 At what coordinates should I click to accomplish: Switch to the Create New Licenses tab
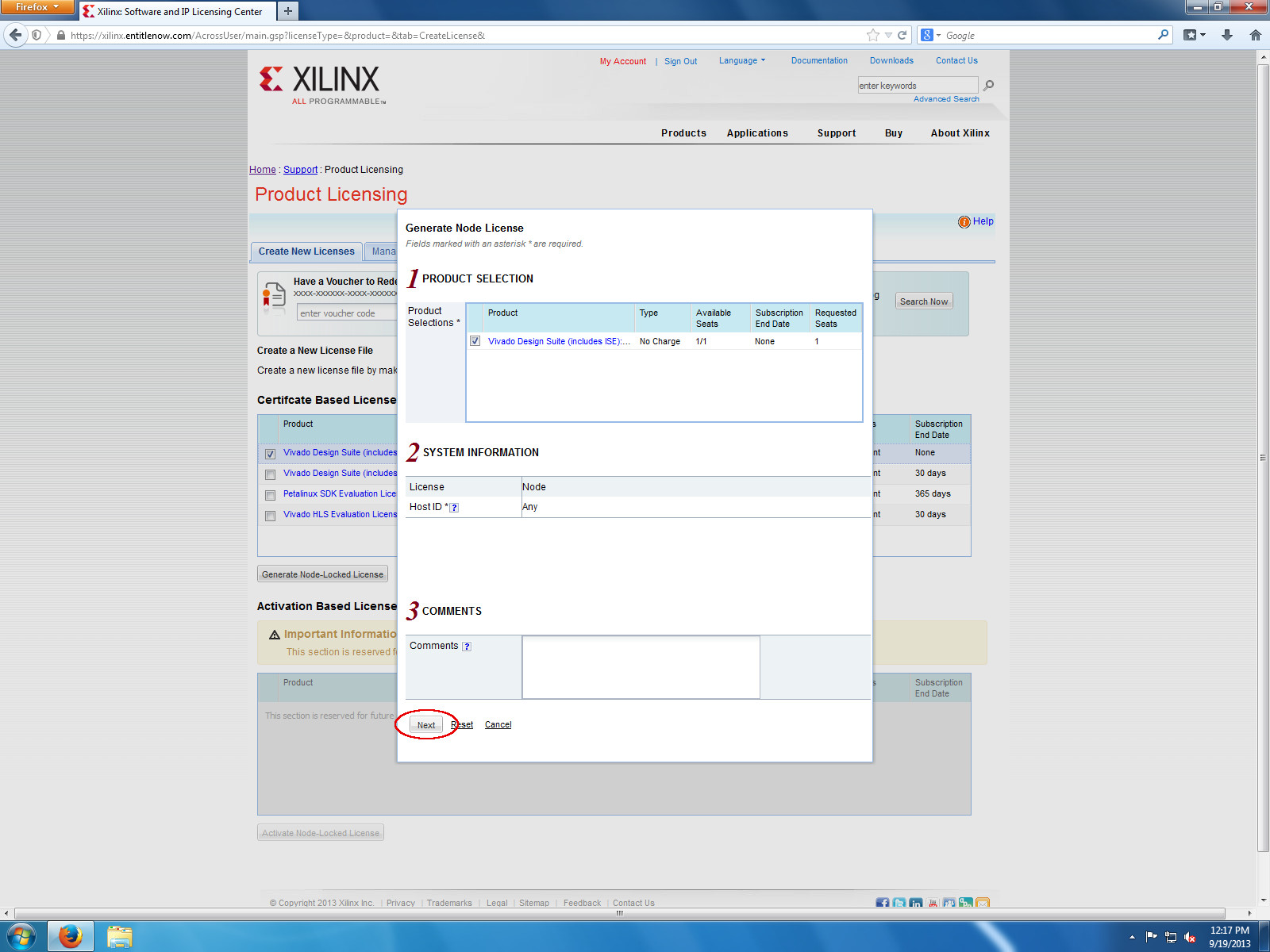point(306,251)
